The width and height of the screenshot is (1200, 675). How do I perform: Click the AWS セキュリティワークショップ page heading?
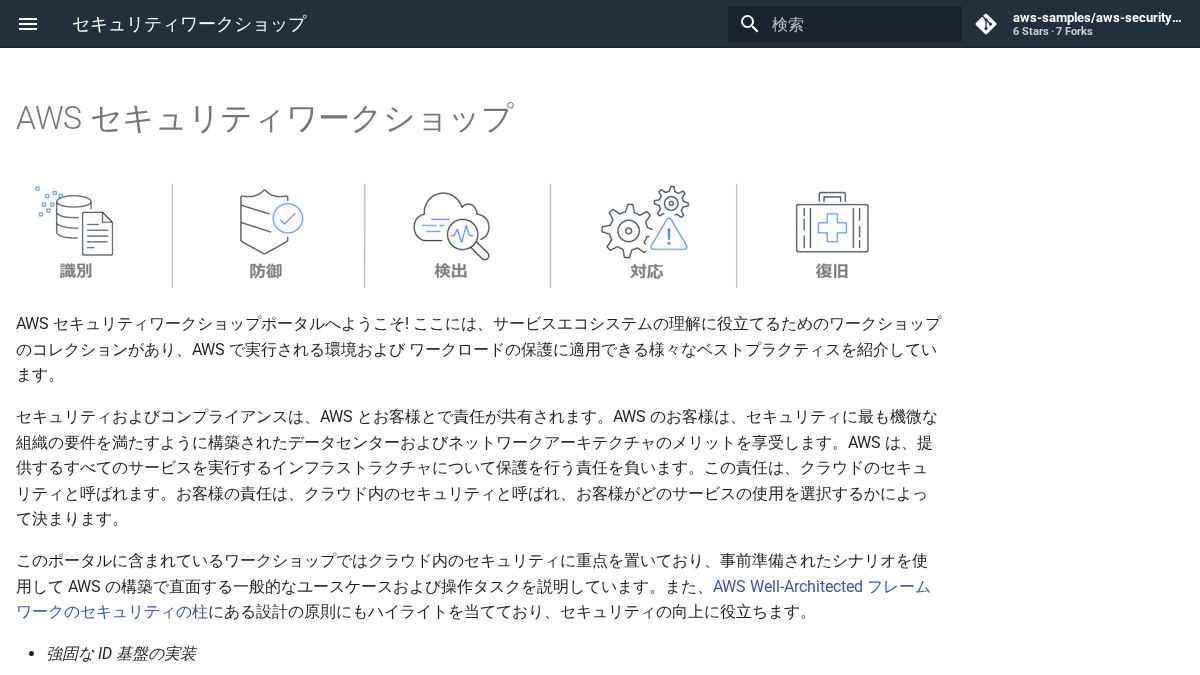coord(265,118)
